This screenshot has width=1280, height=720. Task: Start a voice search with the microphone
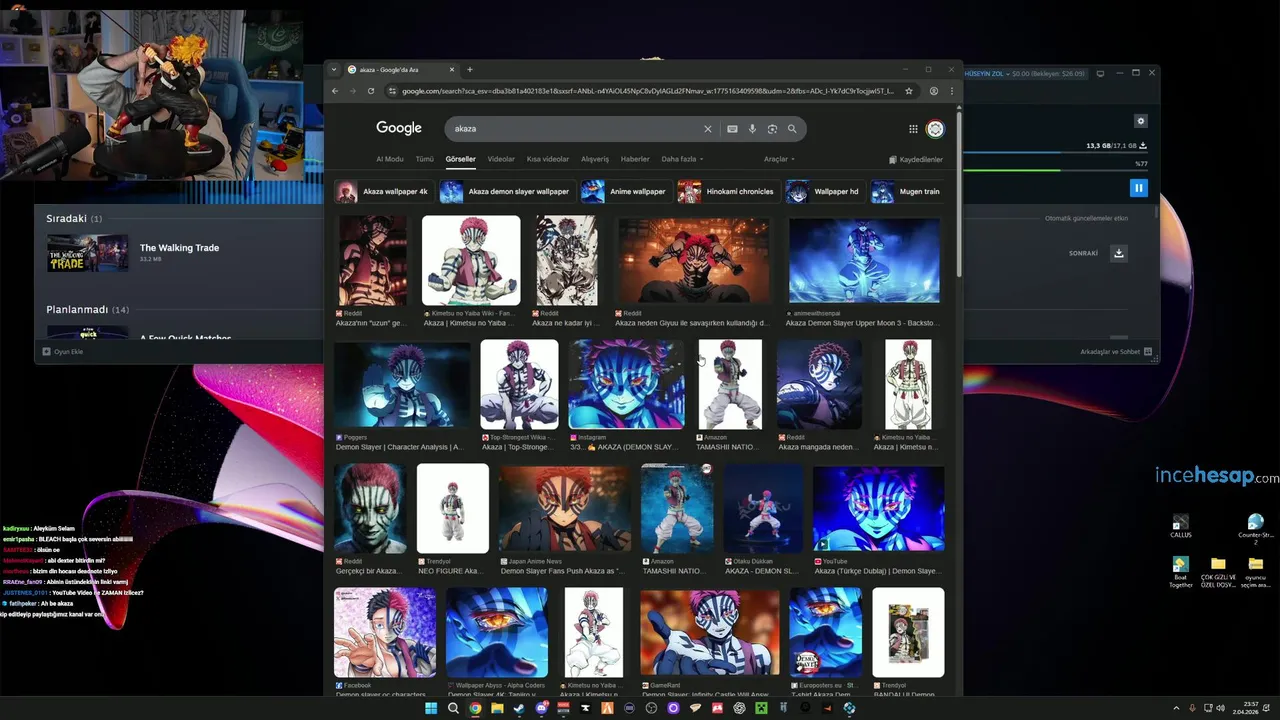click(x=752, y=129)
